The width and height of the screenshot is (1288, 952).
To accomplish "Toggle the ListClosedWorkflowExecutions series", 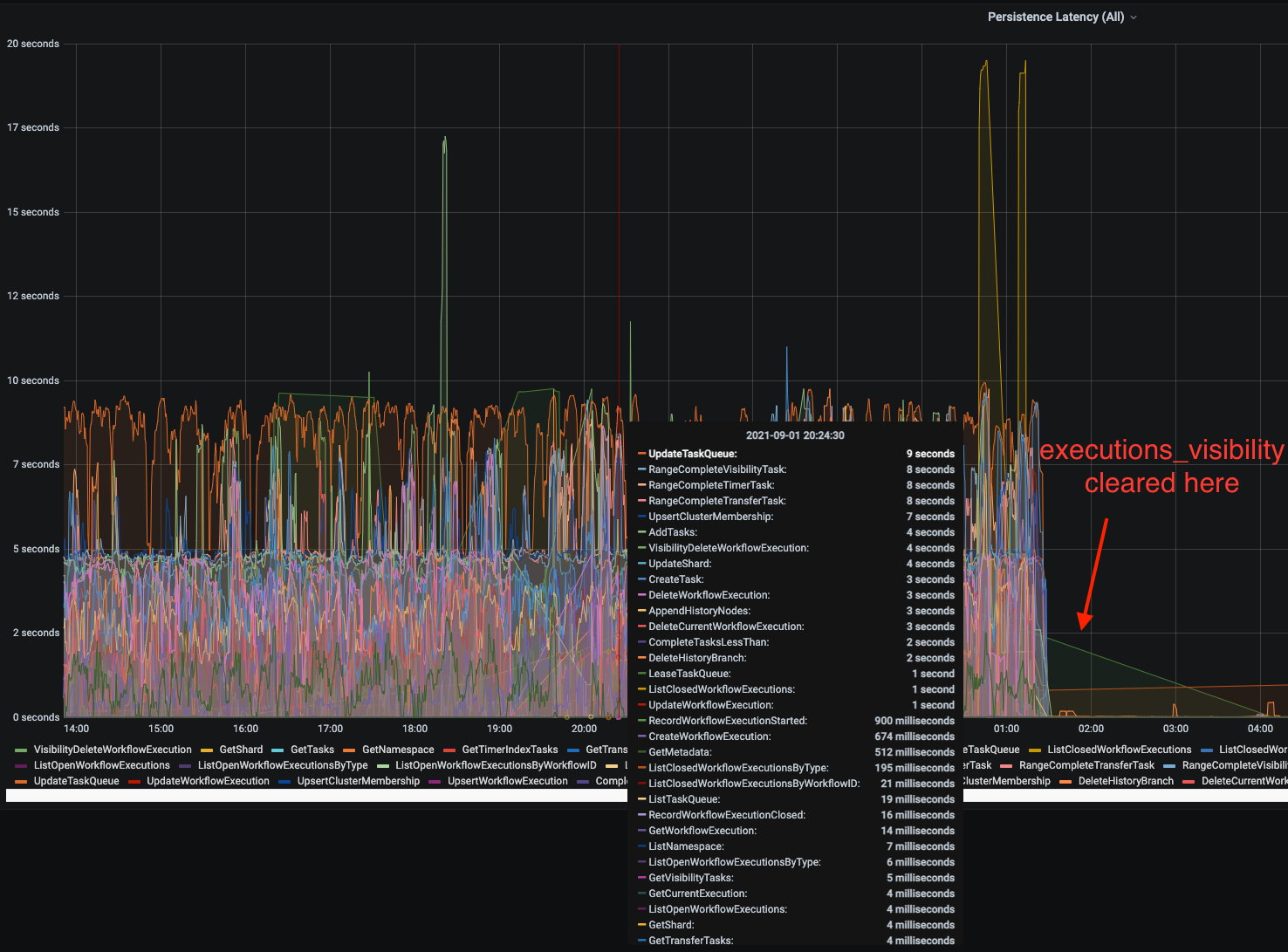I will pyautogui.click(x=1118, y=749).
